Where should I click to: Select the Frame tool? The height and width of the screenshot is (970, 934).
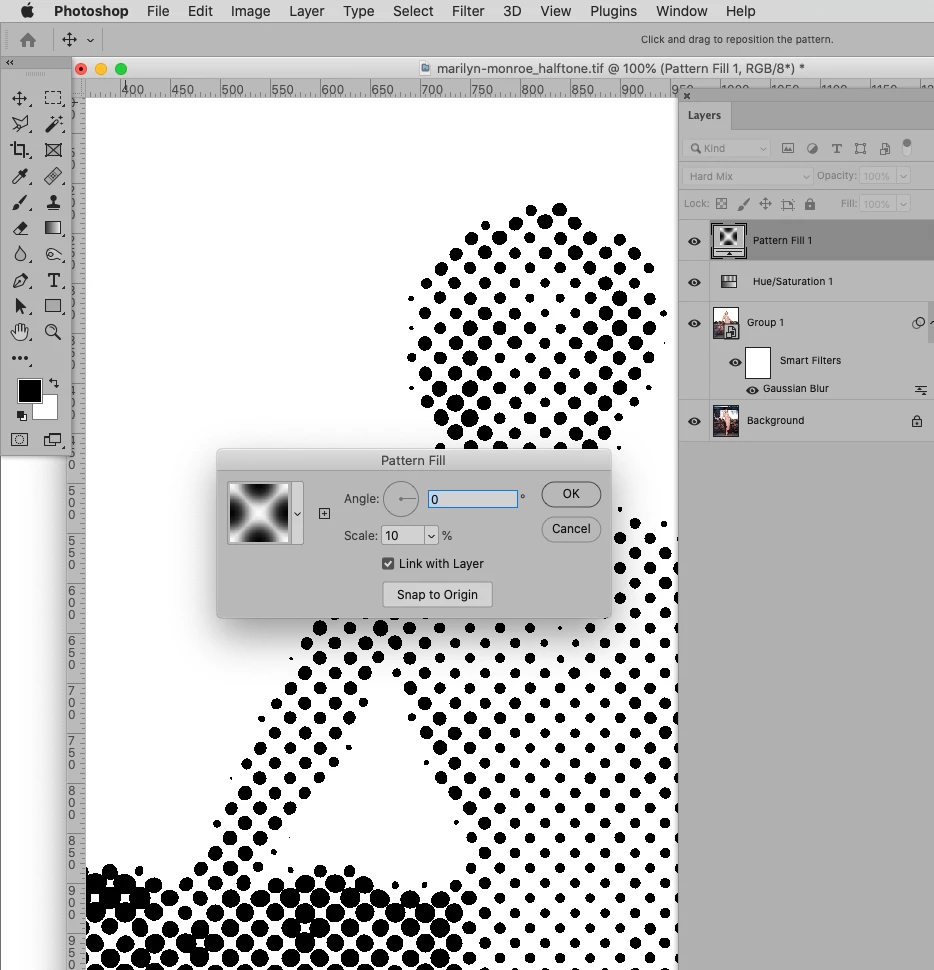[53, 150]
